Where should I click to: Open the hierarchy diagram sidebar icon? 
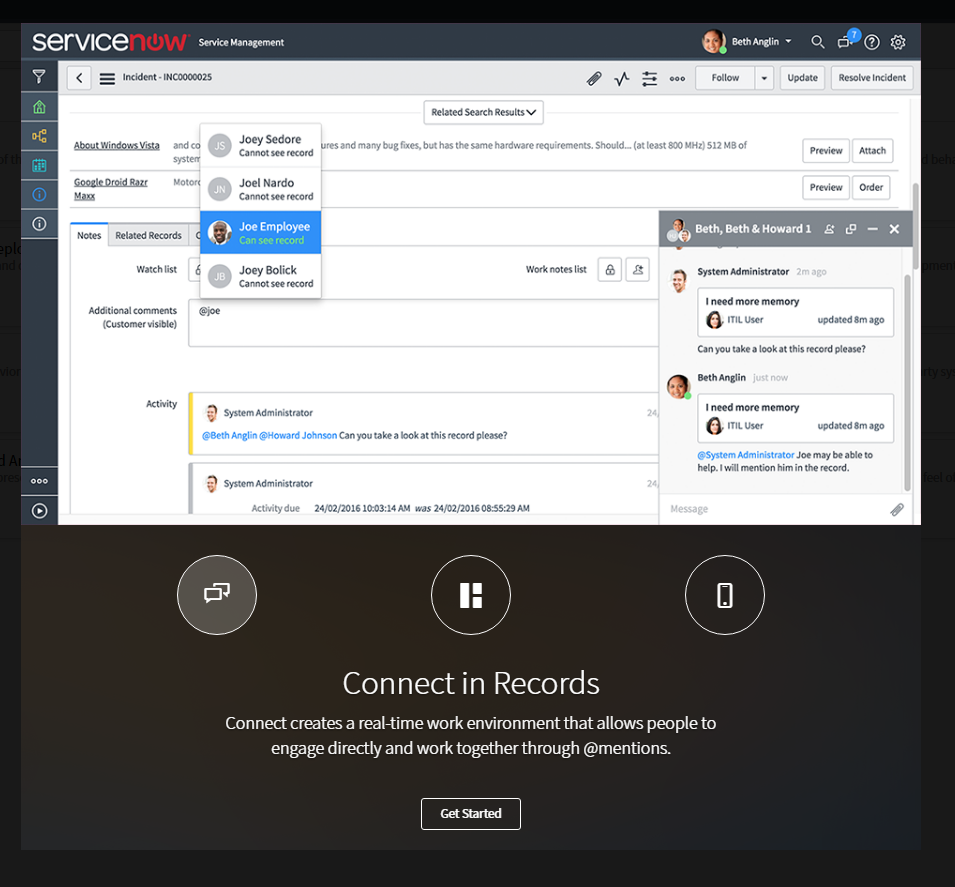39,136
